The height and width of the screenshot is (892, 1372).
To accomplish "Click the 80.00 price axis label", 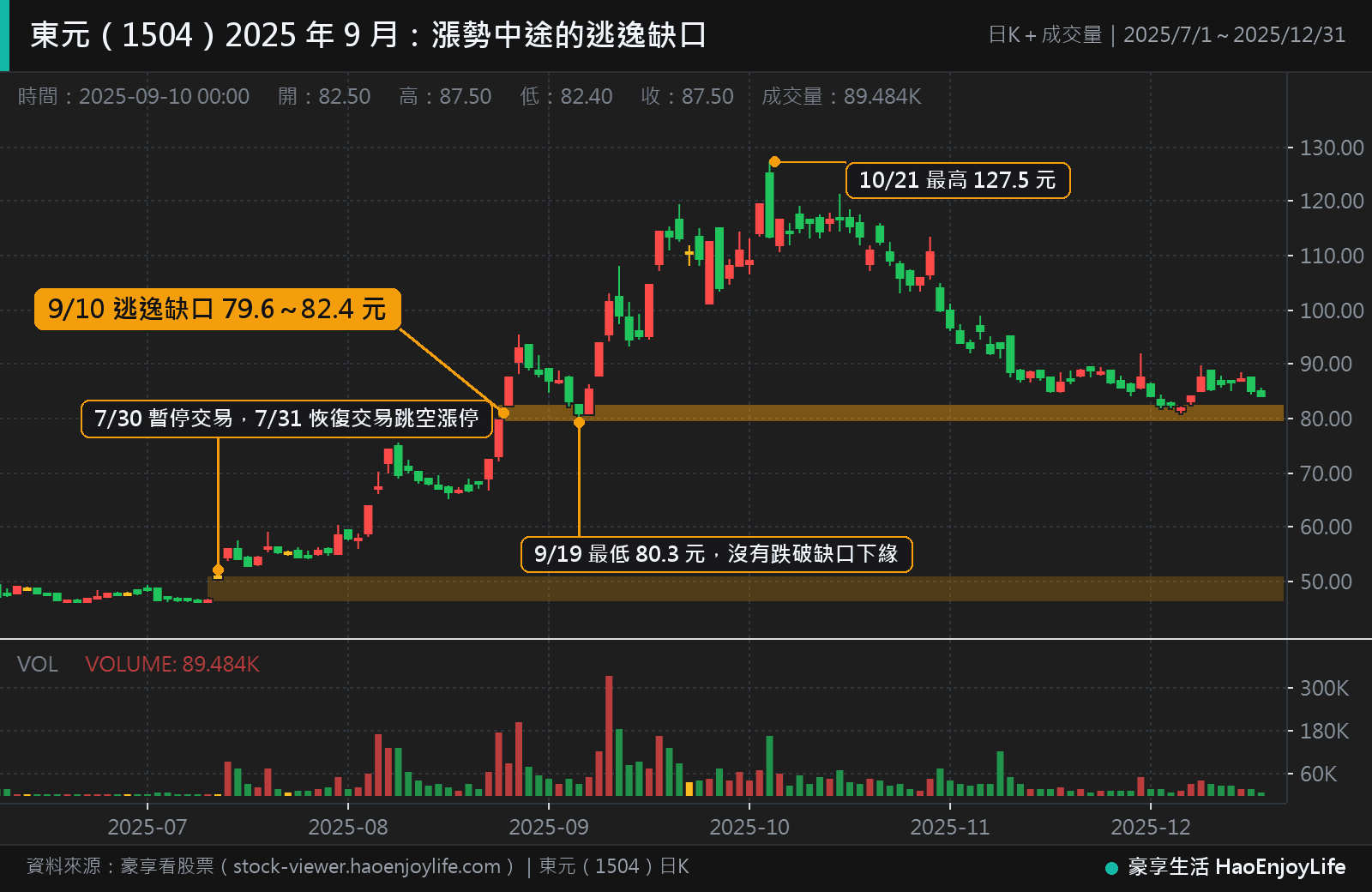I will click(x=1326, y=419).
